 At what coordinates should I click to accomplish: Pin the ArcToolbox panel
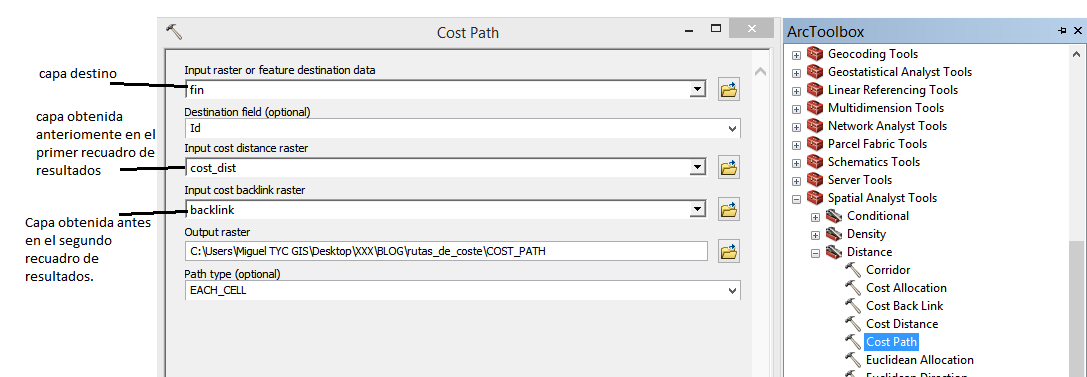1062,31
